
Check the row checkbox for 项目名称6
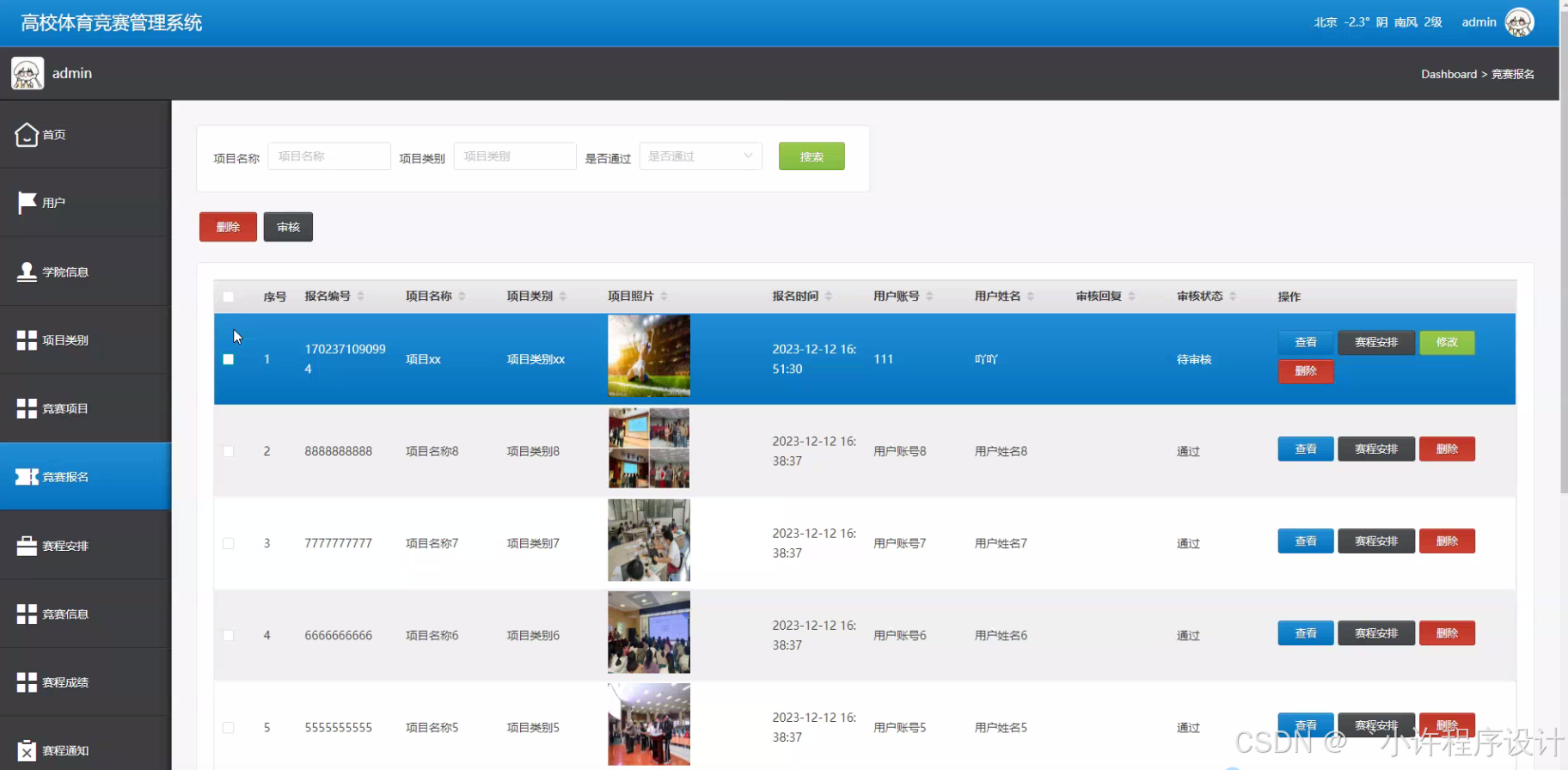tap(228, 635)
